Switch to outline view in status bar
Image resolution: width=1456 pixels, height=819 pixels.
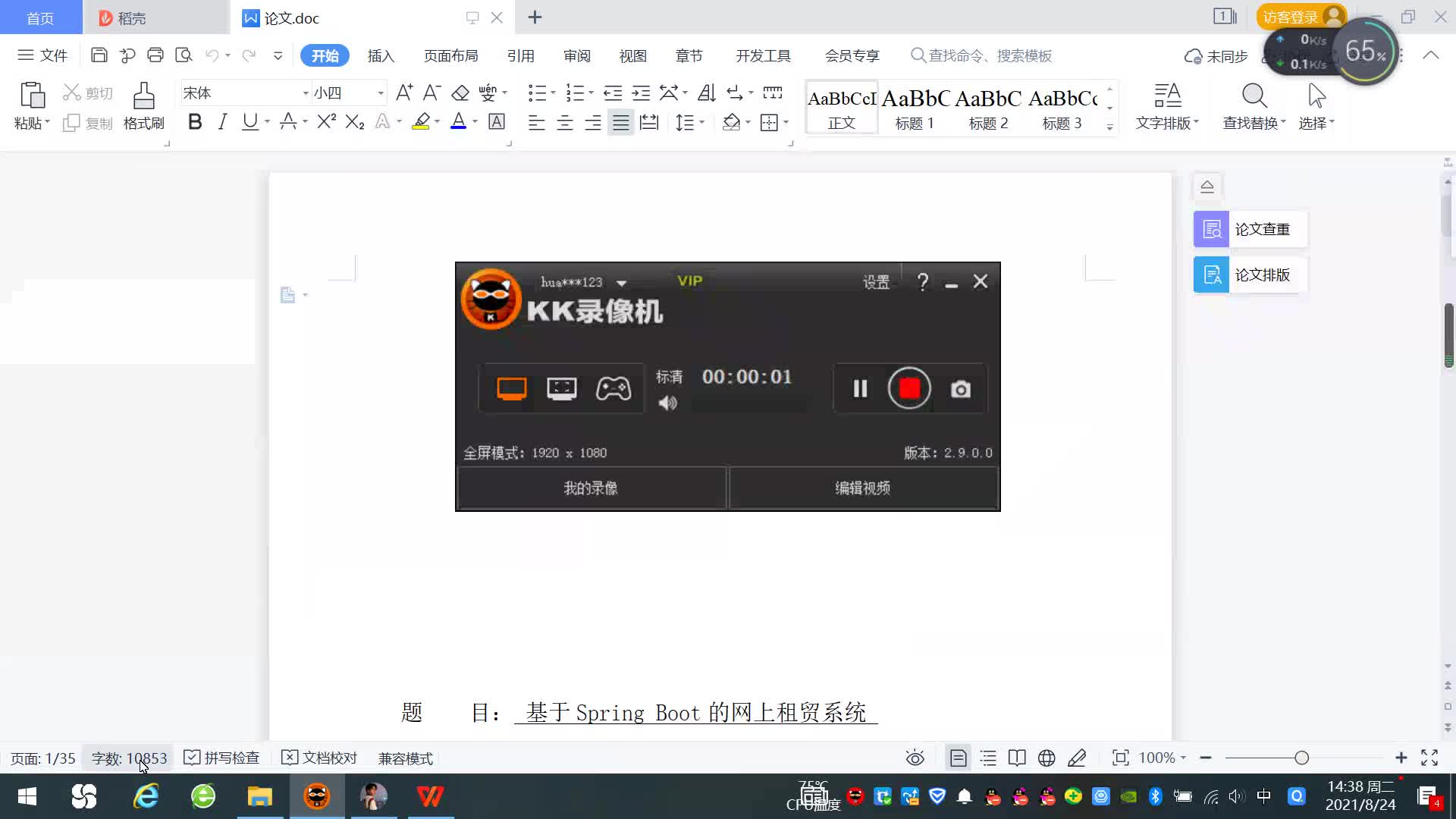click(x=988, y=758)
